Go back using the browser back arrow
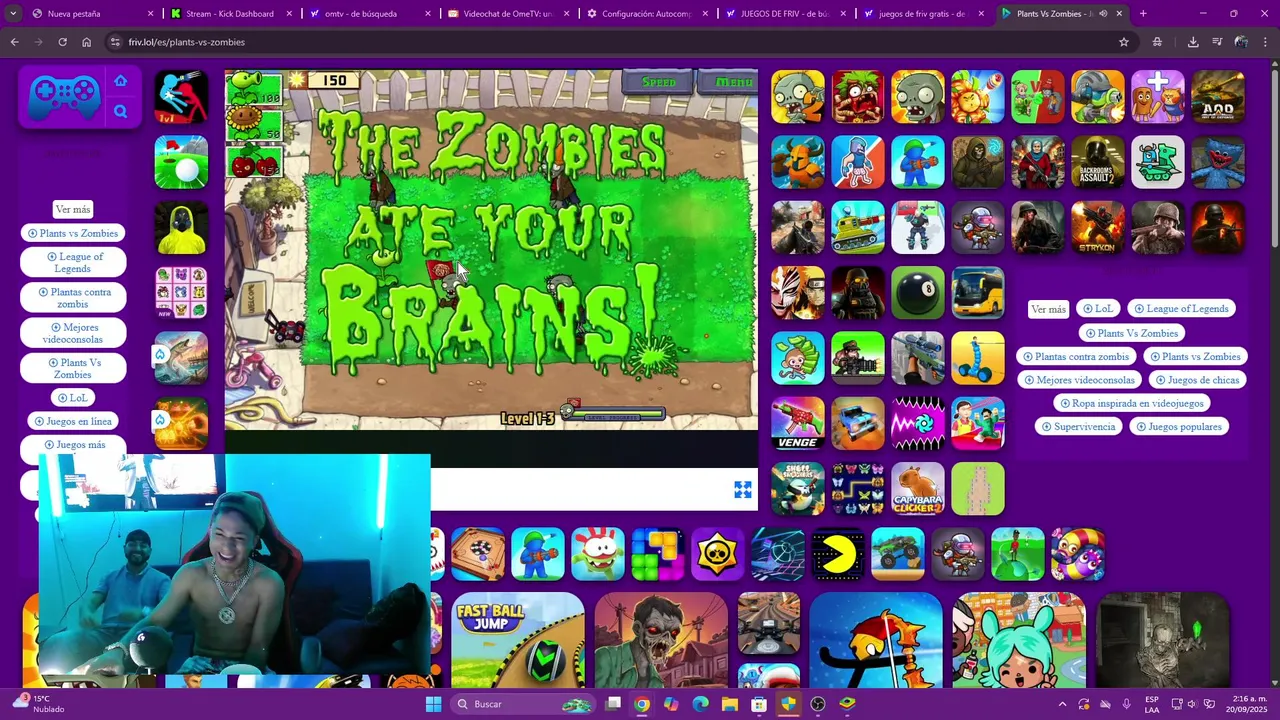The image size is (1280, 720). [x=14, y=42]
